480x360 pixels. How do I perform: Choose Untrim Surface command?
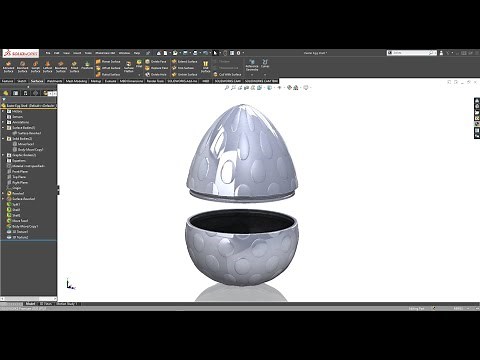[184, 75]
